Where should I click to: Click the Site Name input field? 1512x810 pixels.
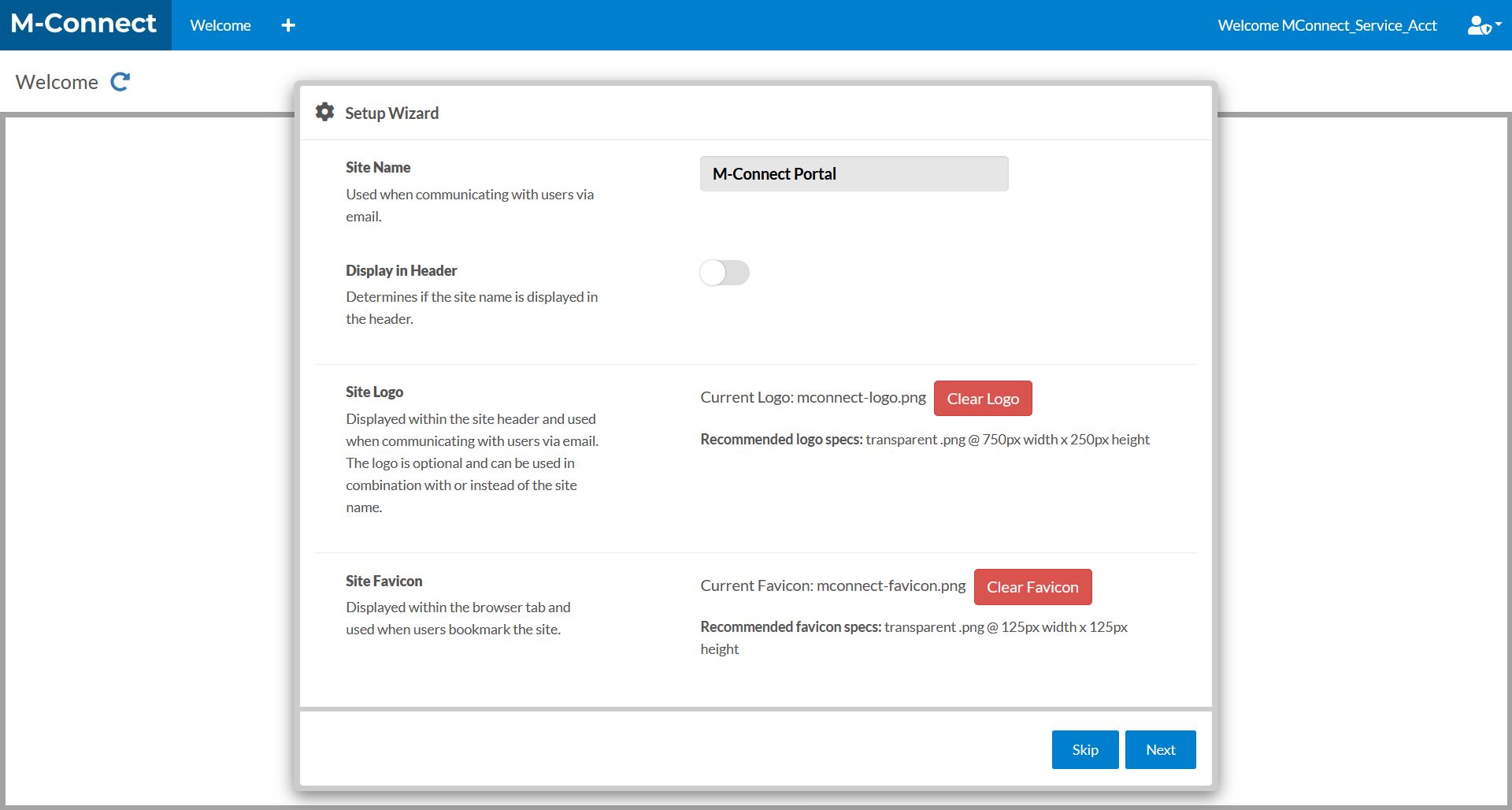click(854, 174)
